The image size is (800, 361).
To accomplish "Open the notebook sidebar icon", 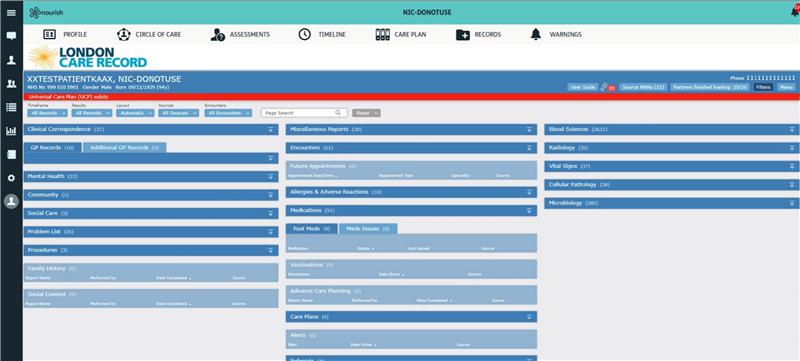I will pyautogui.click(x=11, y=154).
